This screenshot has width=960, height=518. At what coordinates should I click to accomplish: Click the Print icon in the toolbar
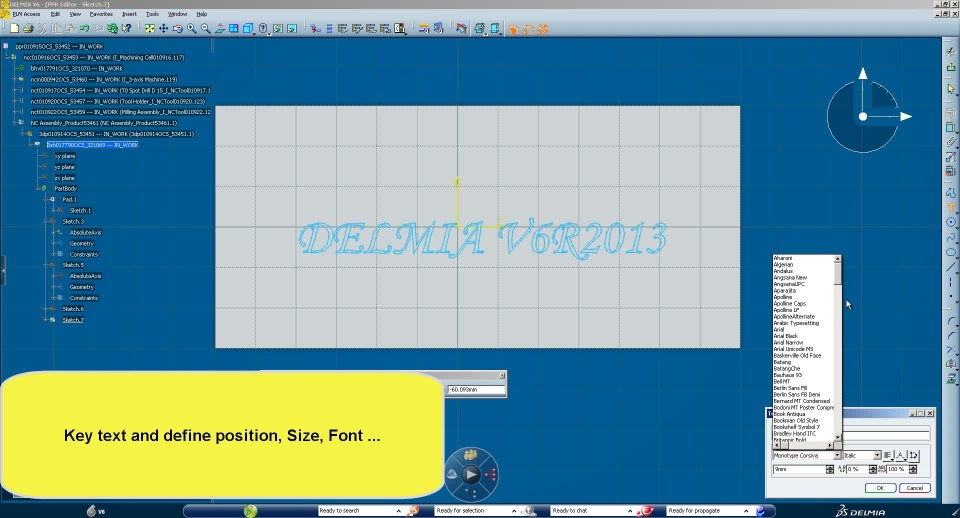[28, 28]
